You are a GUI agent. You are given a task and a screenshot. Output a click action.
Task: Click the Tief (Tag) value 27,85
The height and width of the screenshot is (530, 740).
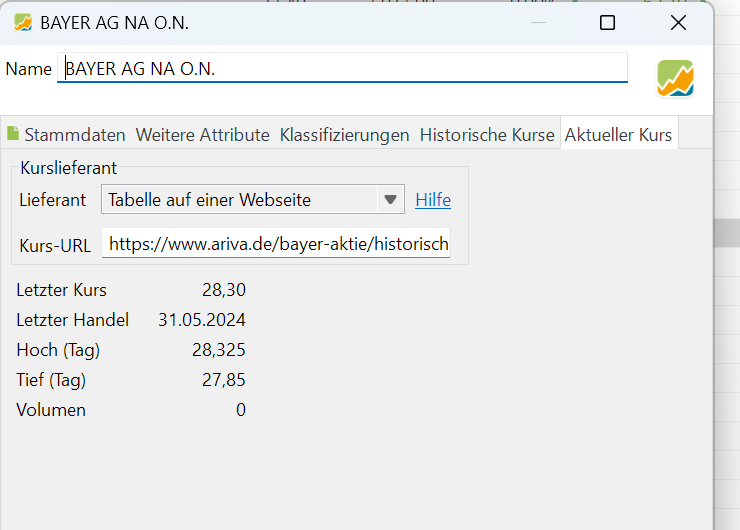[224, 380]
